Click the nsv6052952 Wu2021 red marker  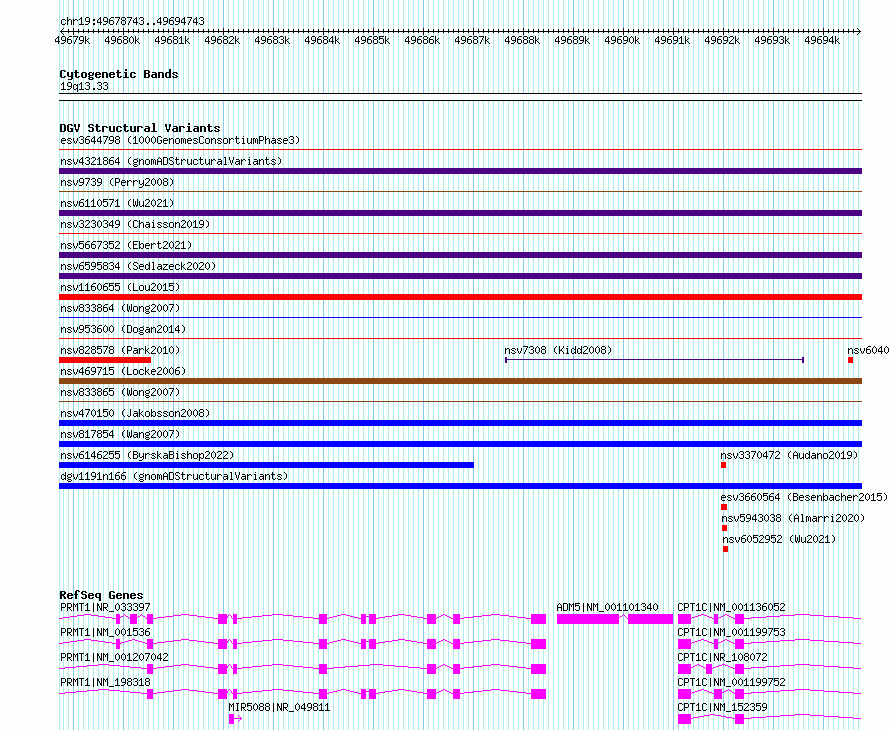[x=725, y=549]
